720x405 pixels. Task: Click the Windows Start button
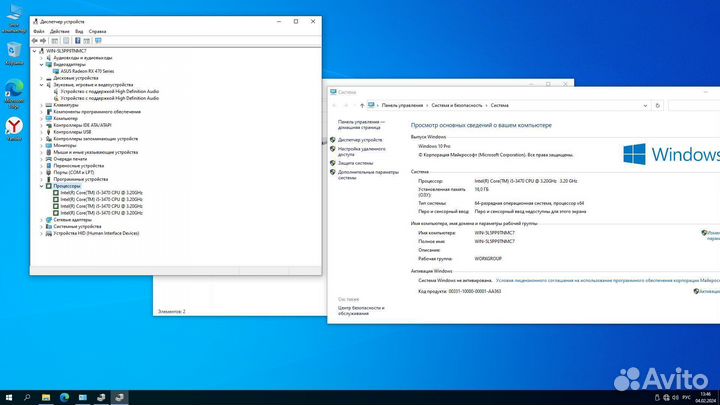8,397
